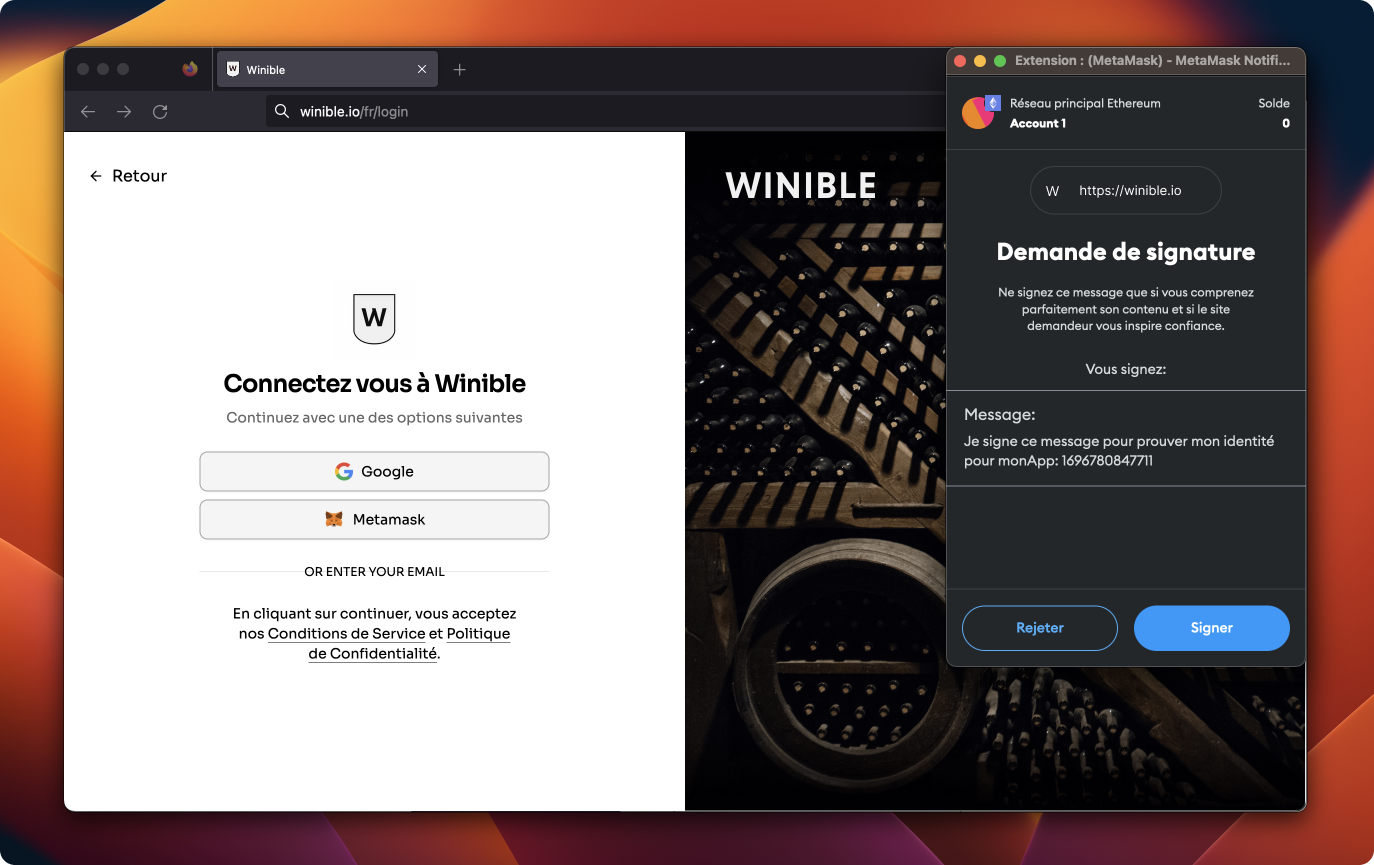Click the MetaMask account avatar icon
The height and width of the screenshot is (865, 1374).
[976, 113]
